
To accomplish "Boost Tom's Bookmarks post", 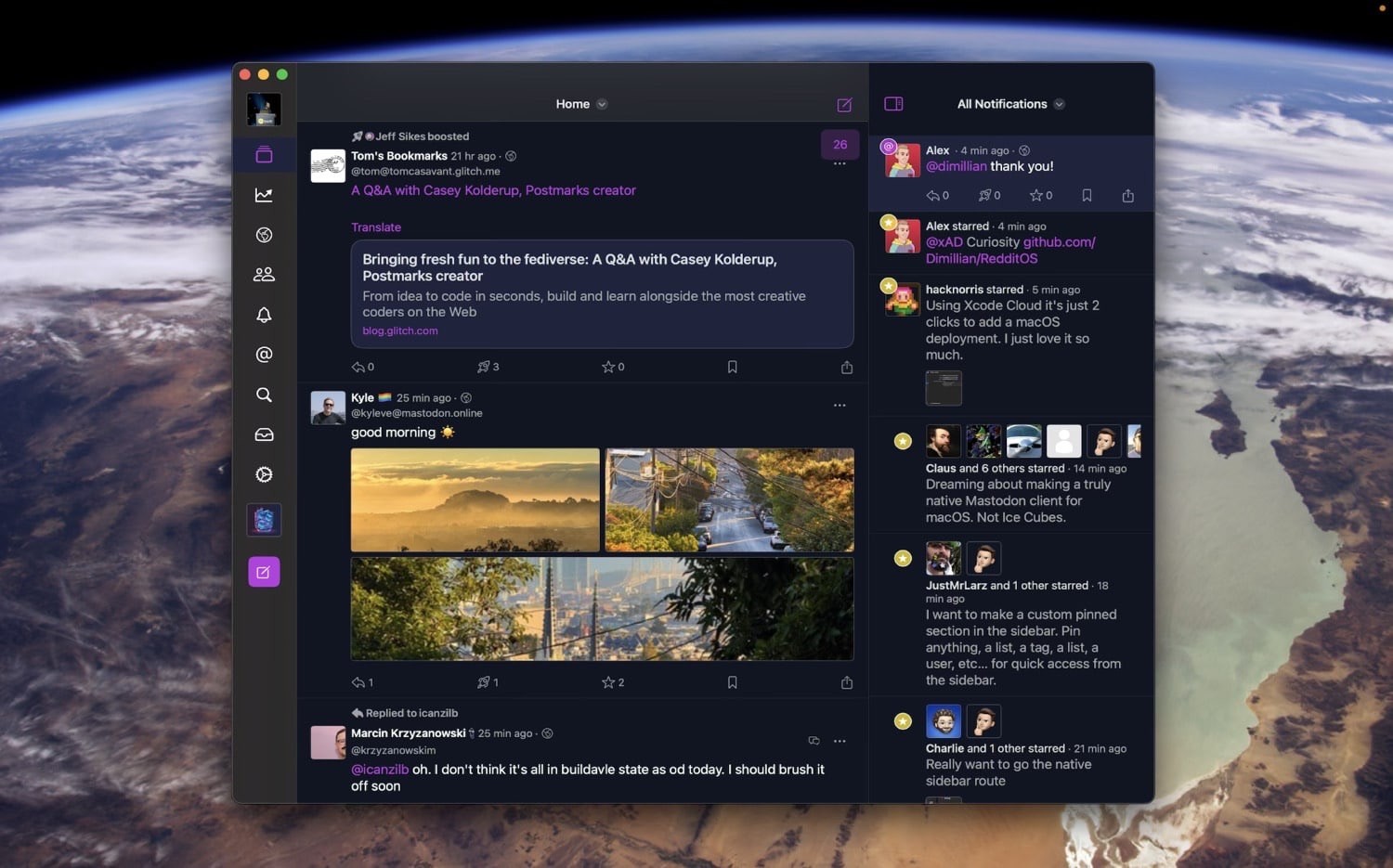I will click(x=488, y=367).
